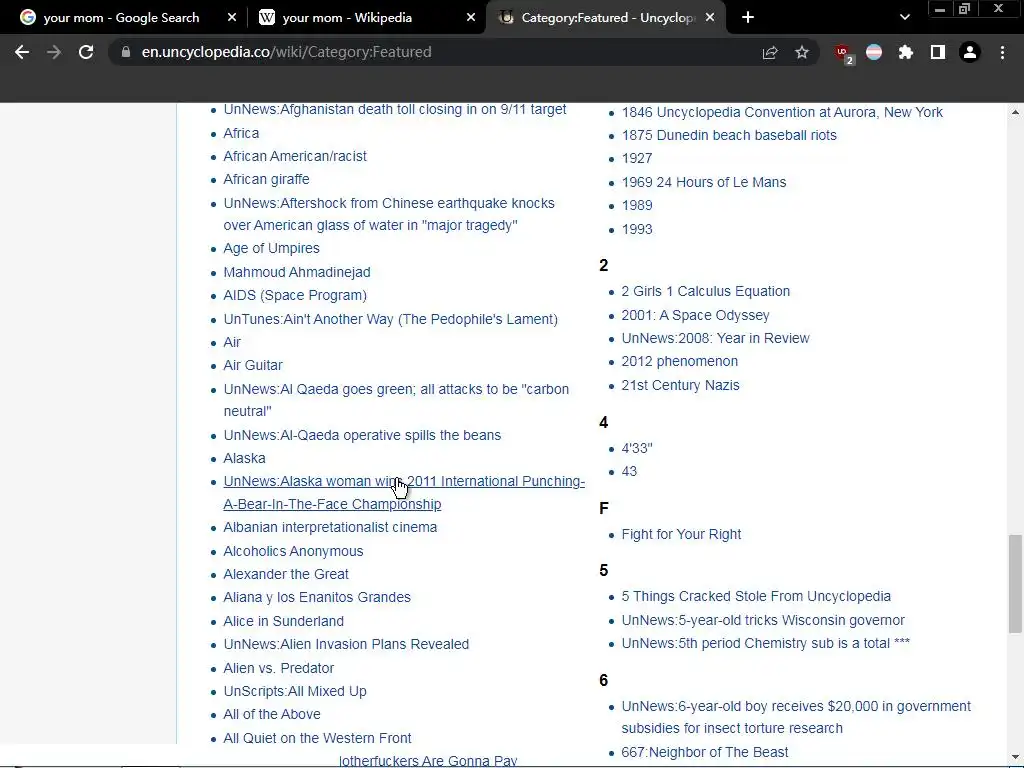Open the Chrome profile avatar

coord(970,52)
